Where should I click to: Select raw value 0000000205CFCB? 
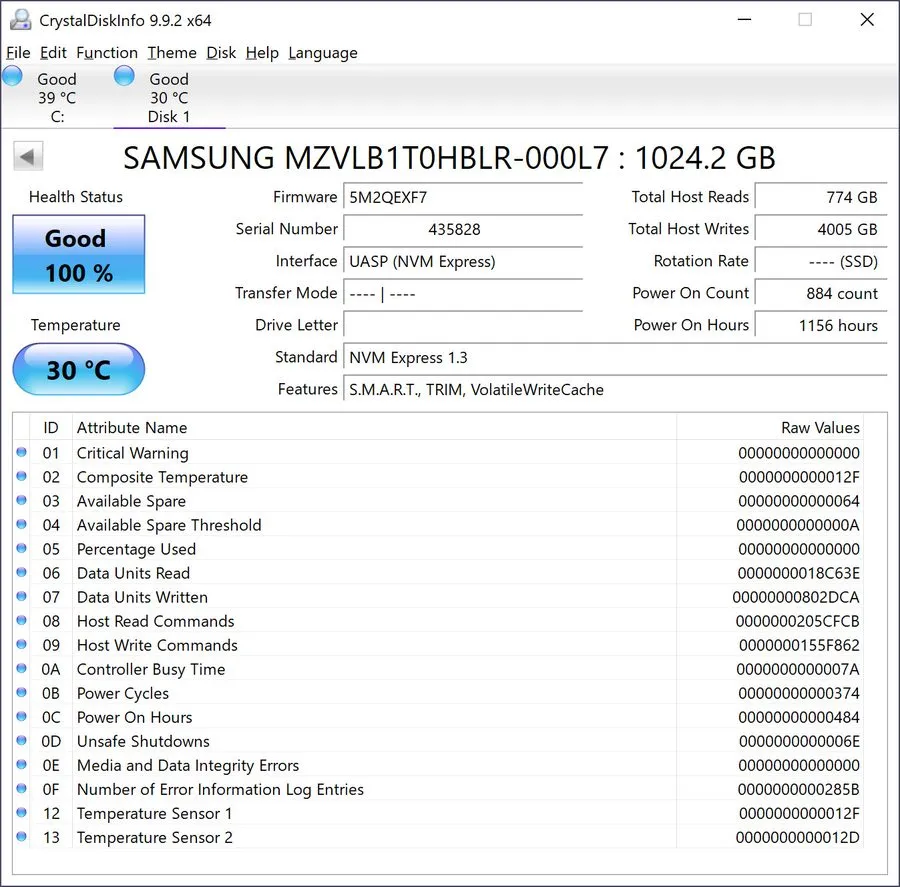pyautogui.click(x=797, y=621)
